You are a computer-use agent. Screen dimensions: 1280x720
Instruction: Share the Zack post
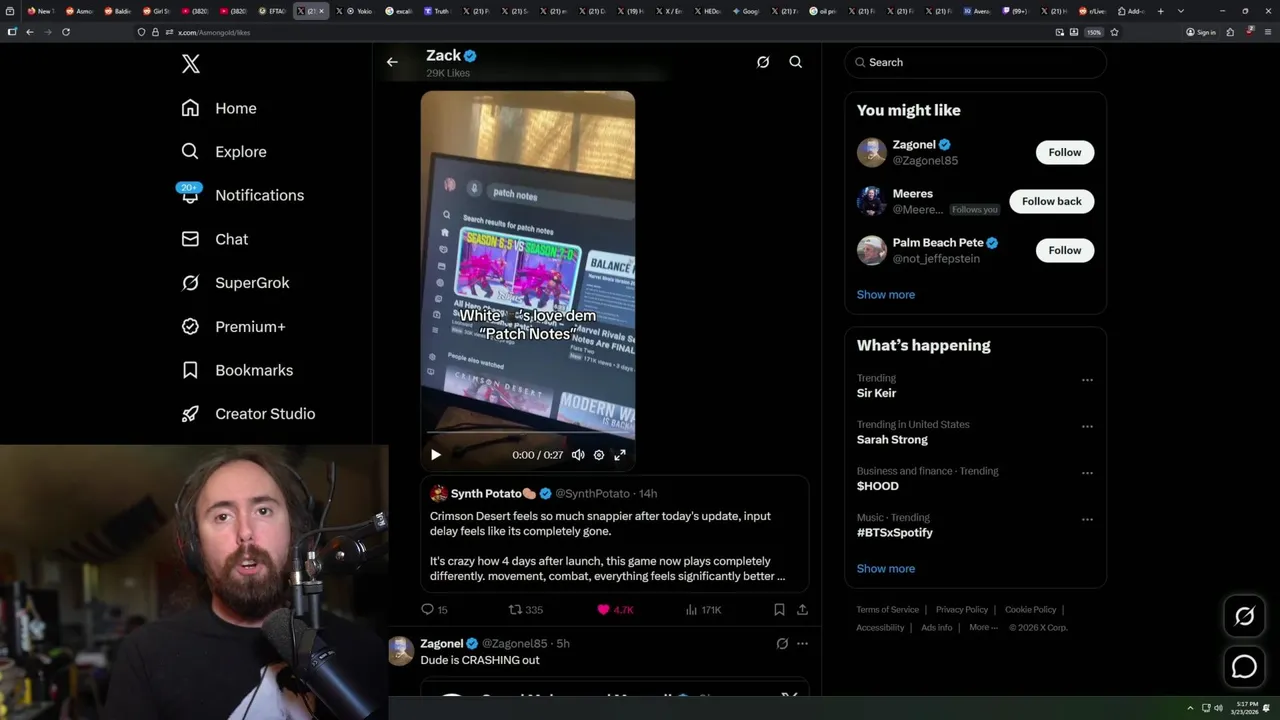point(802,609)
